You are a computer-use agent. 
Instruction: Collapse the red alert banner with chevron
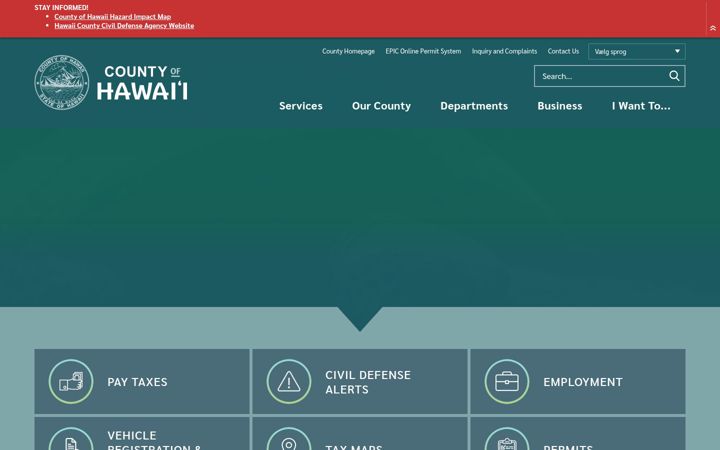click(x=713, y=28)
